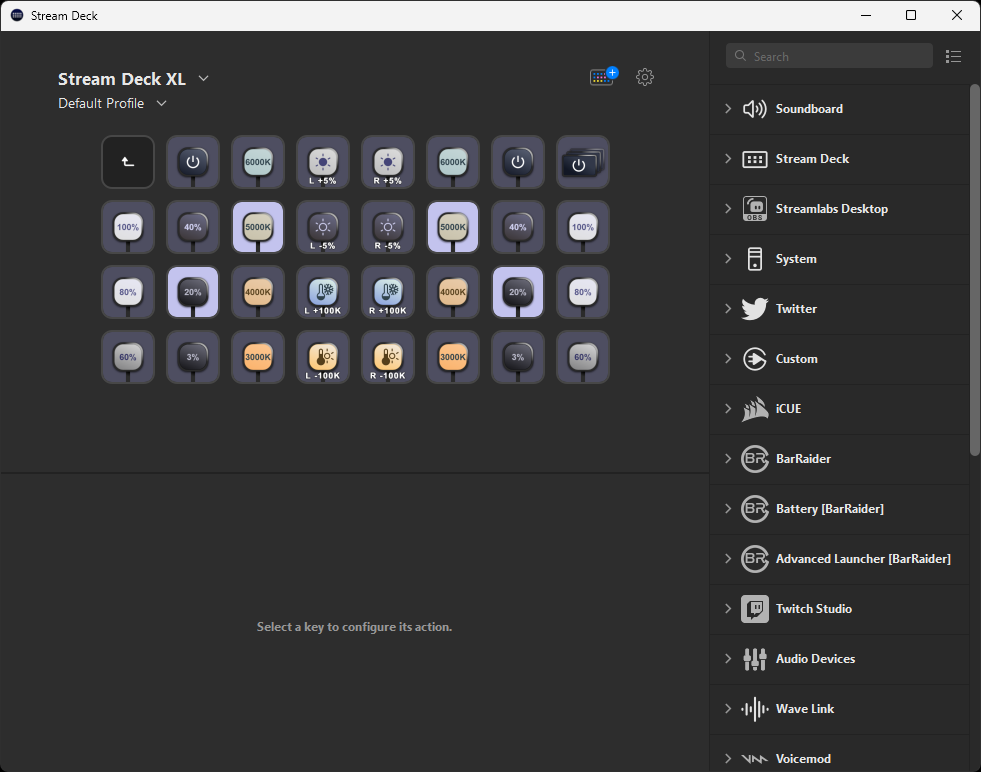The width and height of the screenshot is (981, 772).
Task: Select the R +5% brightness key
Action: coord(388,162)
